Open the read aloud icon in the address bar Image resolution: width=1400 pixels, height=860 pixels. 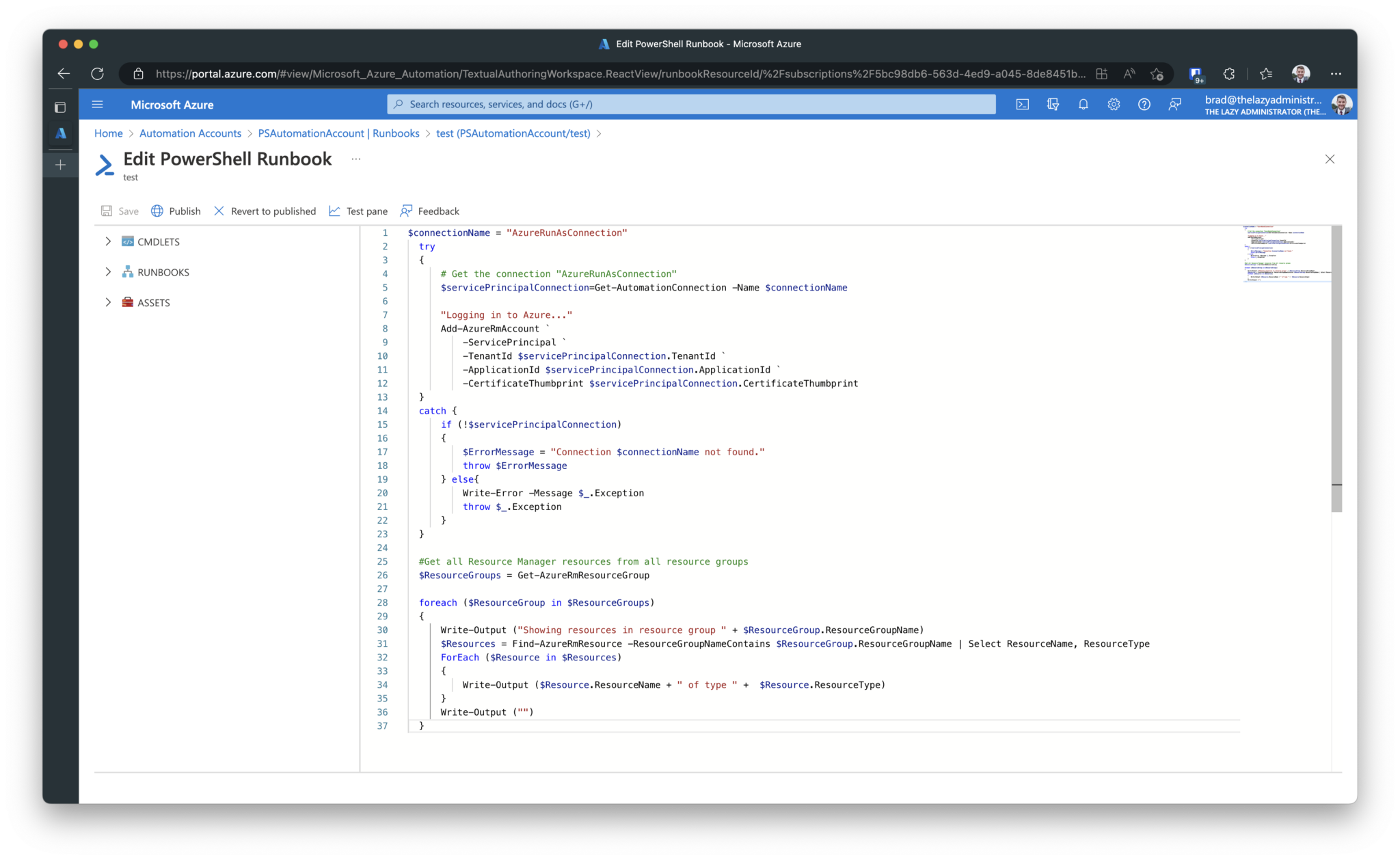[x=1129, y=74]
